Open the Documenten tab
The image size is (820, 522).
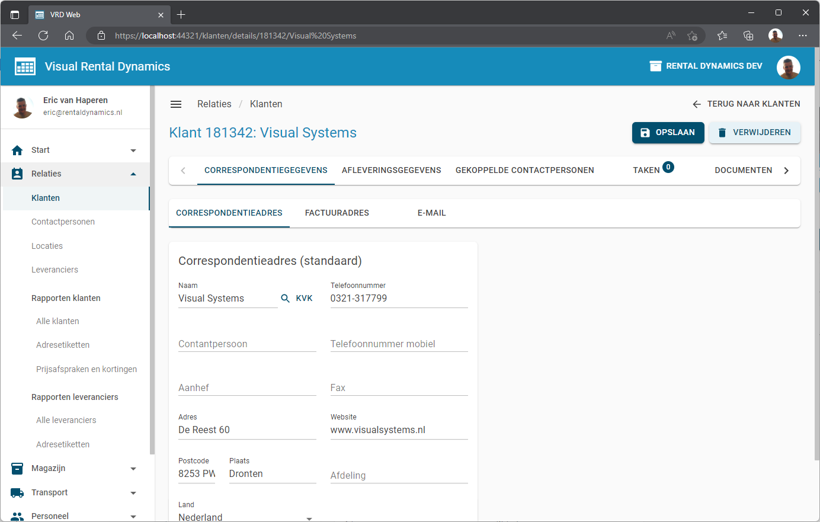pos(743,171)
